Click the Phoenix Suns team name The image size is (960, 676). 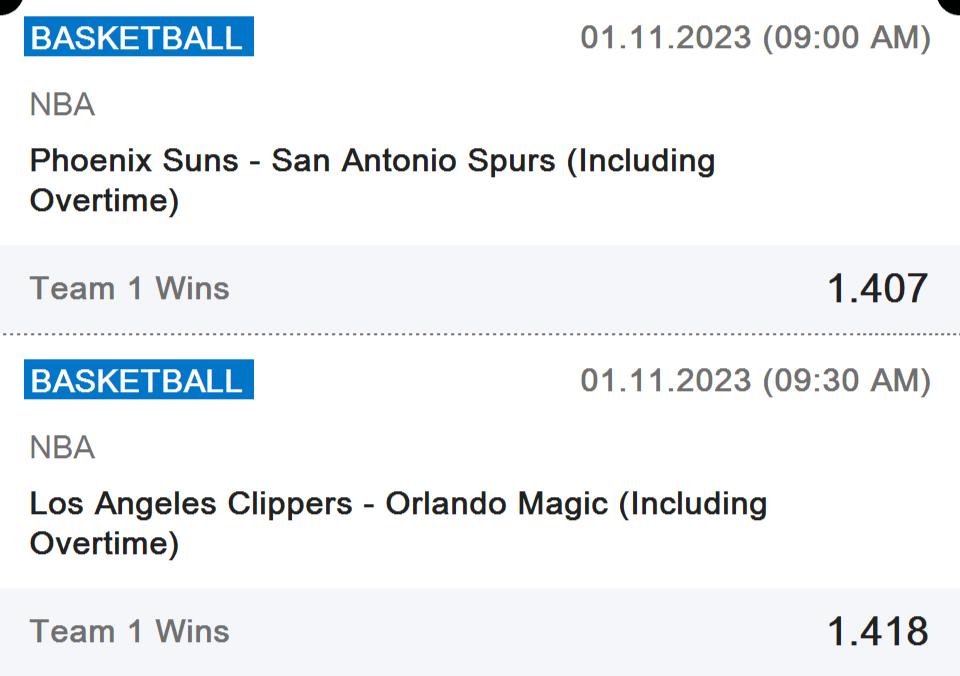134,161
